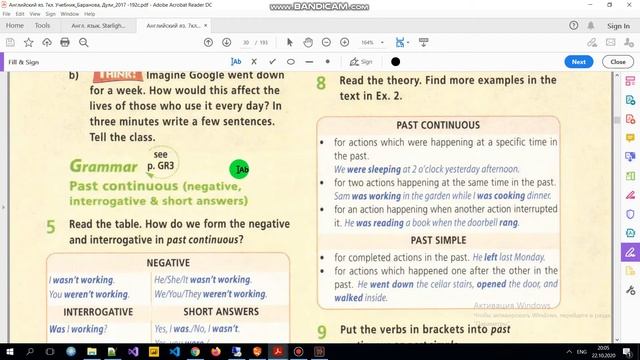Select the dot tool

[327, 62]
